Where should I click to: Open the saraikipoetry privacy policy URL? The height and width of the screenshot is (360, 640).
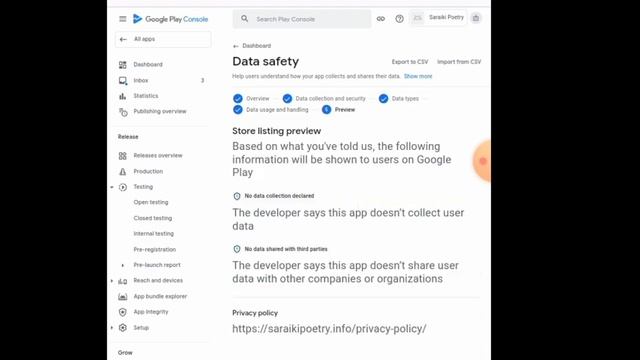[x=329, y=329]
